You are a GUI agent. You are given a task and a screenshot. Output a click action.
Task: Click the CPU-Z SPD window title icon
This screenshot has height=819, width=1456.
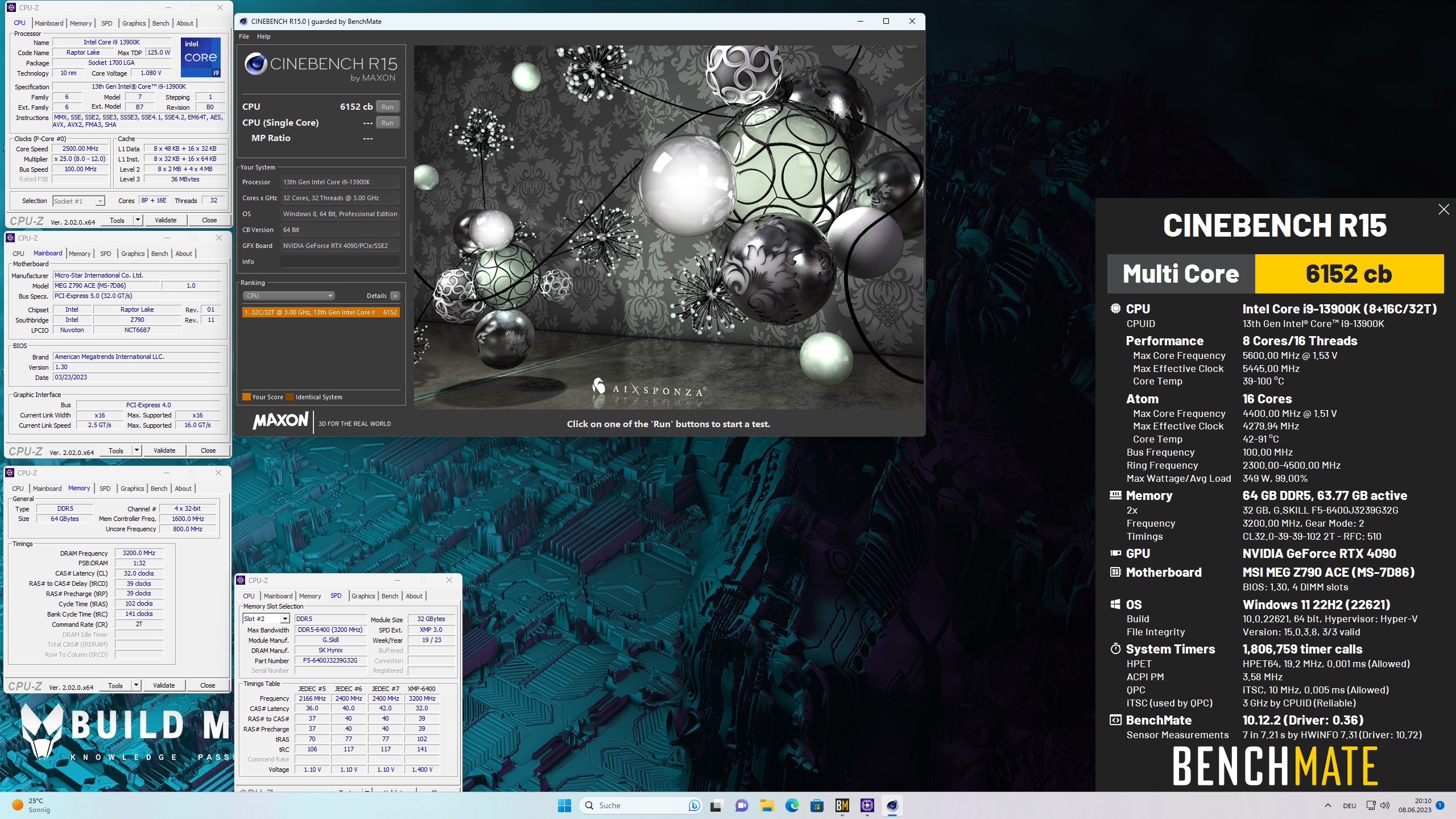pos(241,580)
